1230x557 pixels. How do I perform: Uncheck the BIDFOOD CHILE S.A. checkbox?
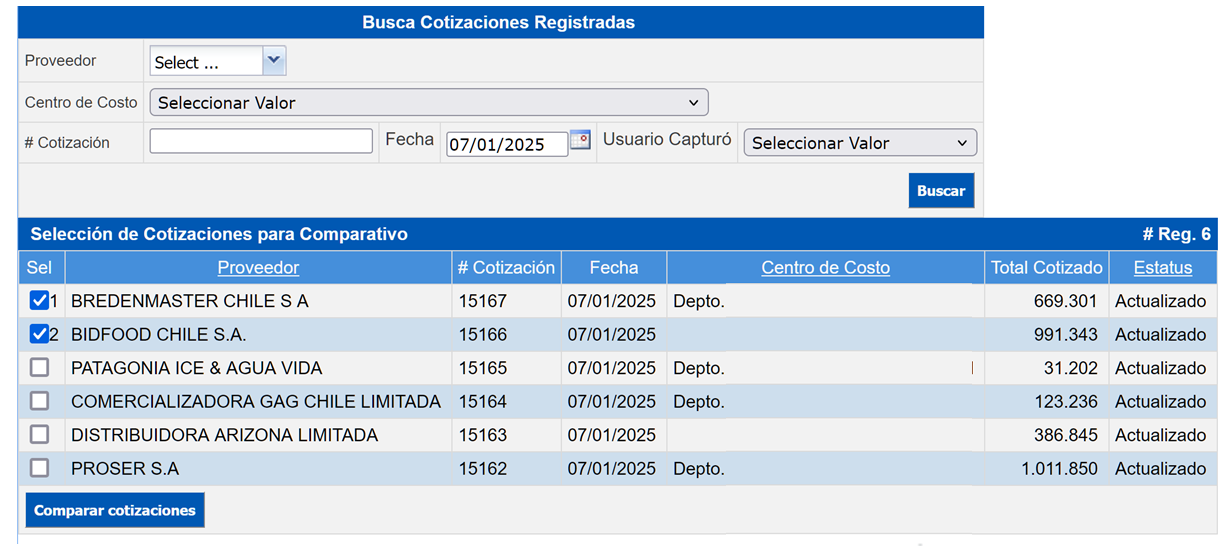pos(39,334)
